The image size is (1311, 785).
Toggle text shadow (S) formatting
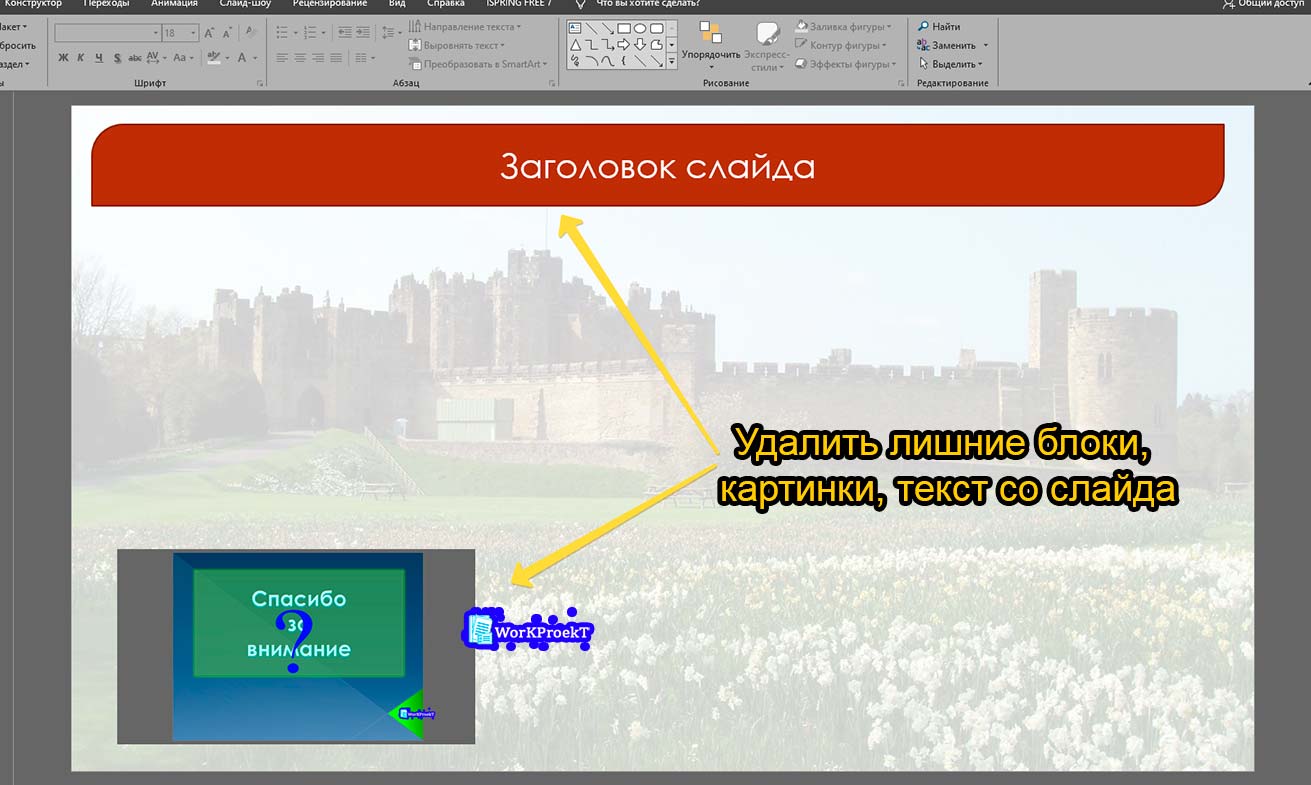(115, 58)
